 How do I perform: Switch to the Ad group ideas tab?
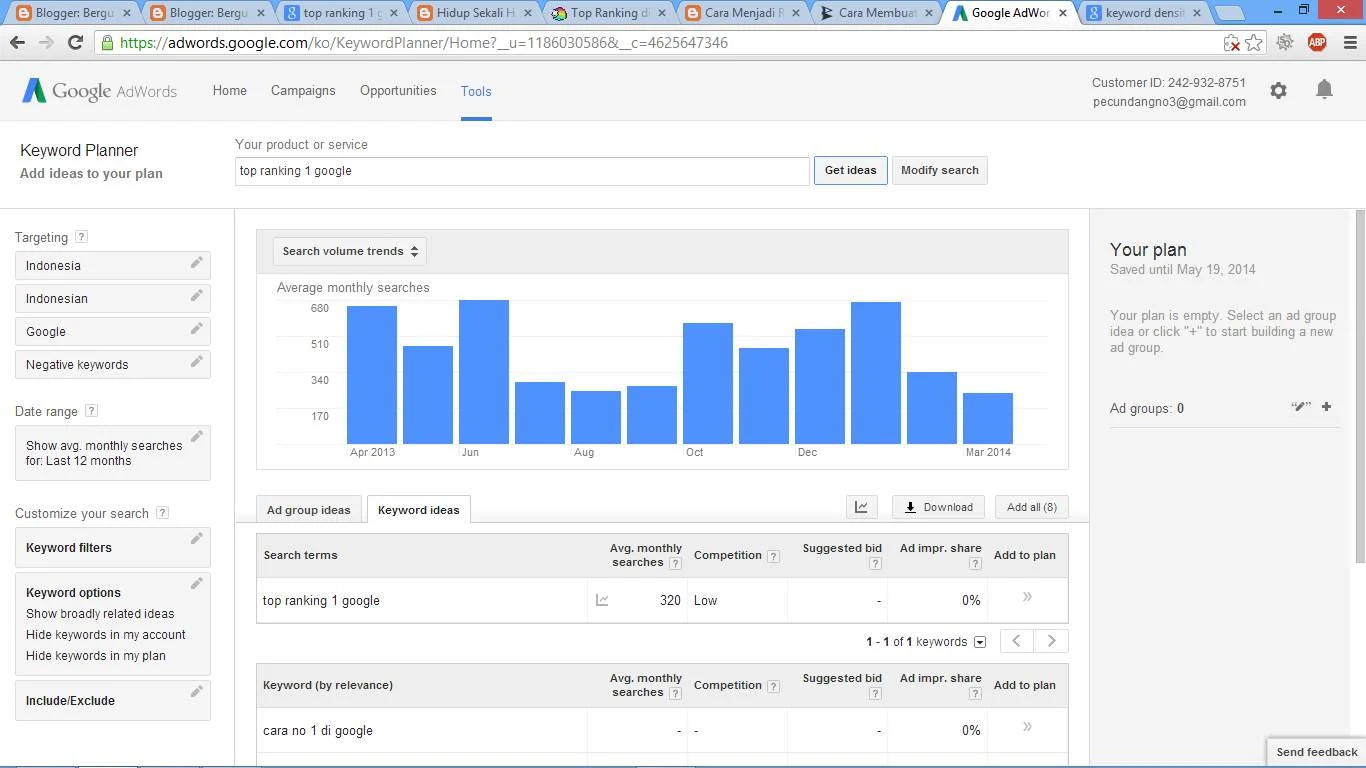(309, 510)
